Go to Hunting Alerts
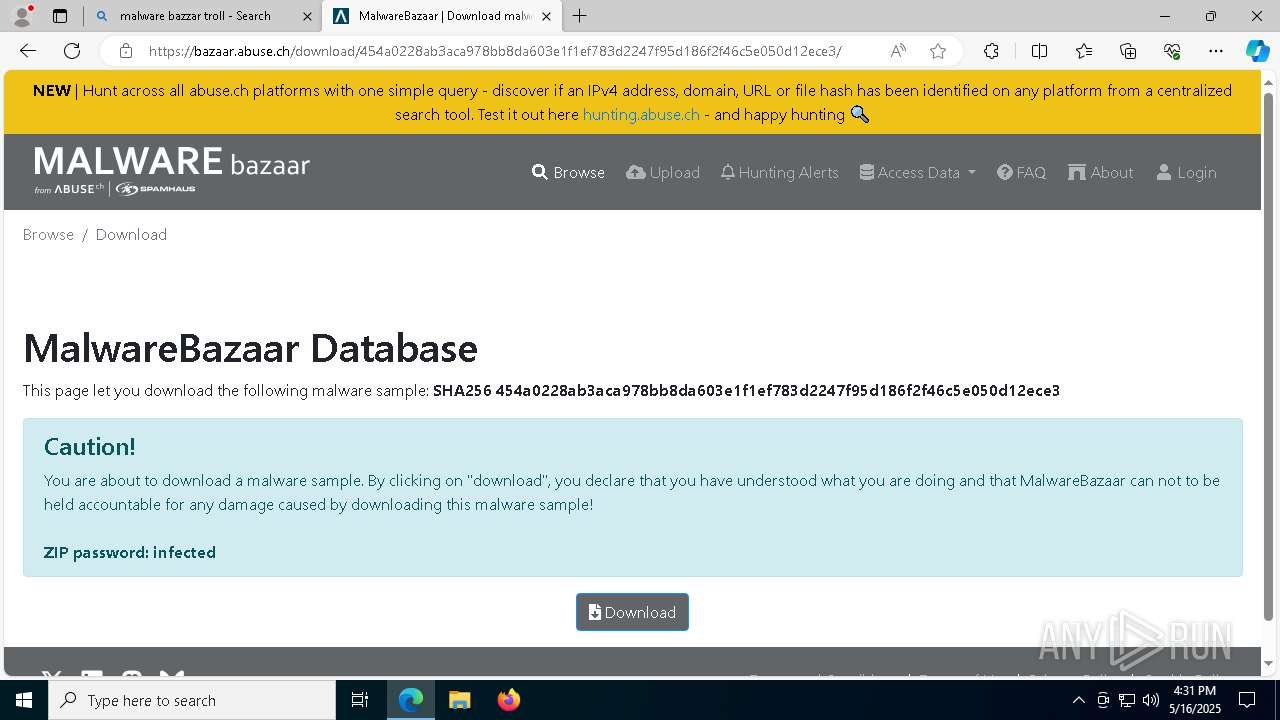Screen dimensions: 1280x720 pos(779,172)
